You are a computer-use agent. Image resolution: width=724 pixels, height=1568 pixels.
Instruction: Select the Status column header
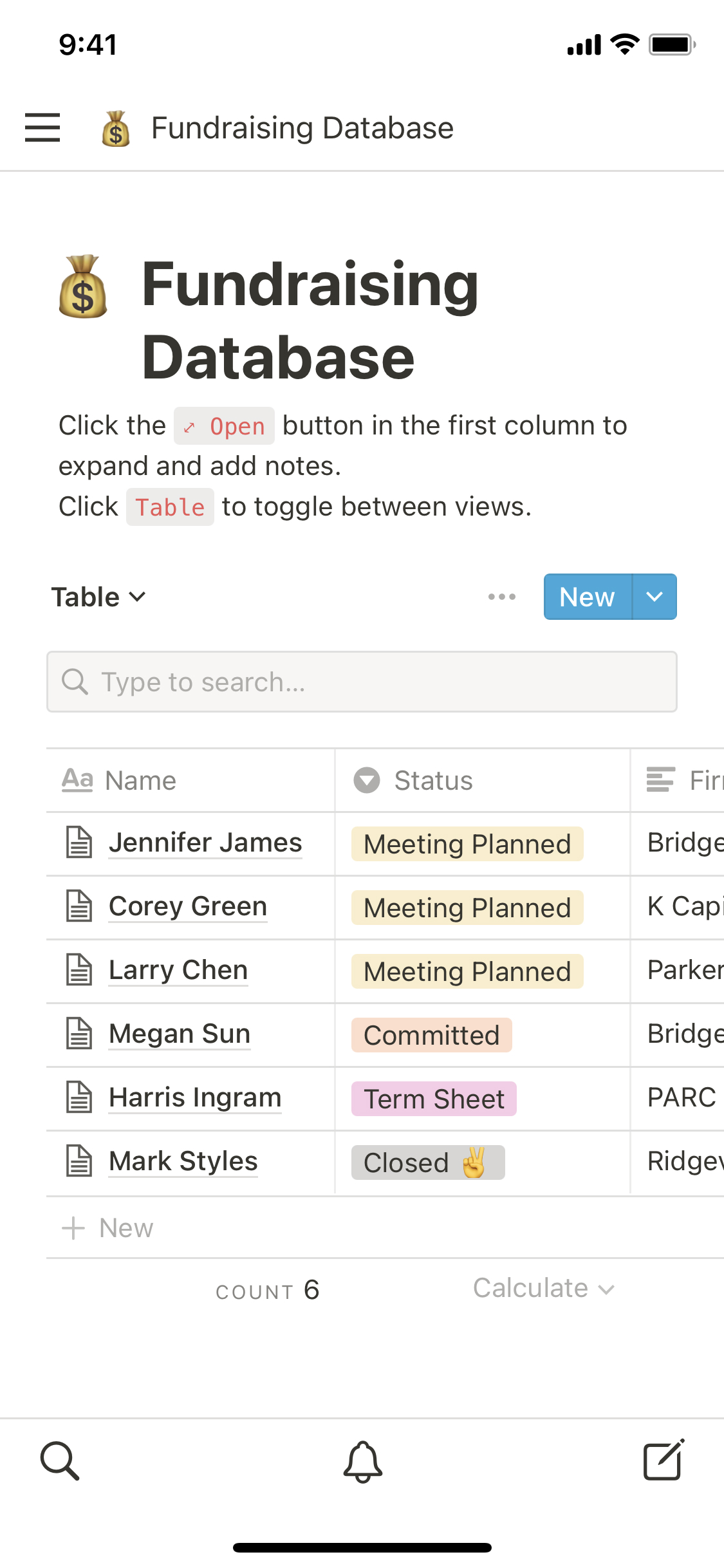point(433,780)
